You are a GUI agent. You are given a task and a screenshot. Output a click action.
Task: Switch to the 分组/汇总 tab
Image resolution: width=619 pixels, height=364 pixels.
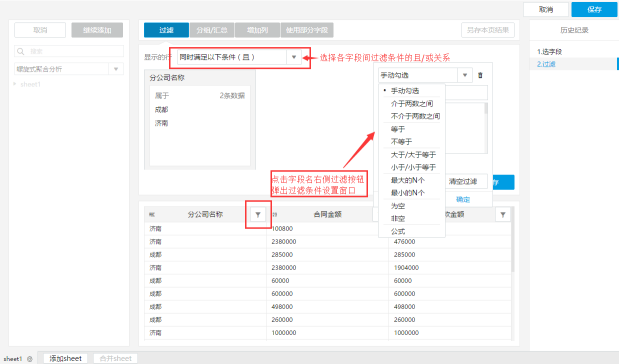pyautogui.click(x=212, y=30)
